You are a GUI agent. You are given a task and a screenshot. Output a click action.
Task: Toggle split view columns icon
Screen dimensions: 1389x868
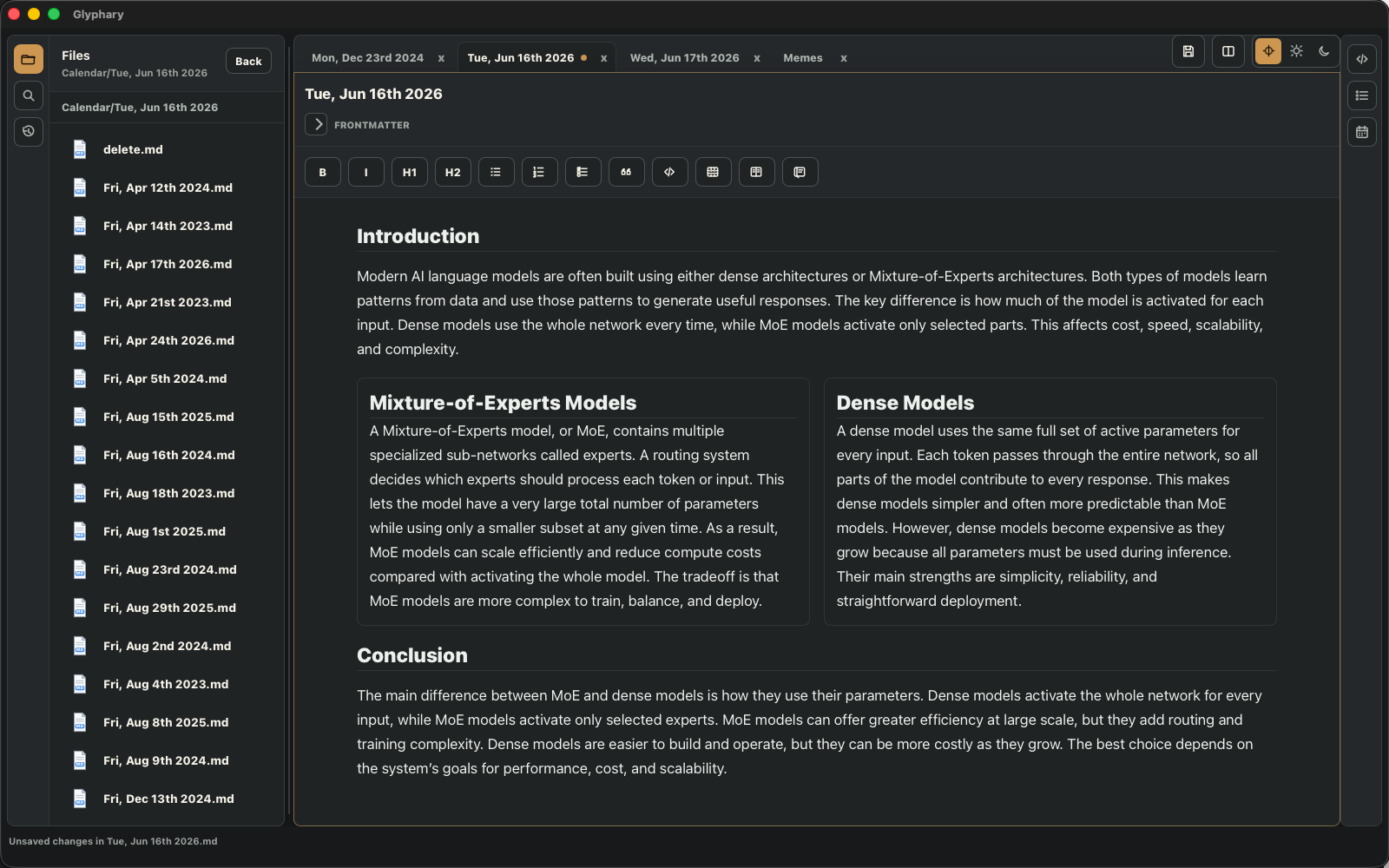(x=1228, y=51)
